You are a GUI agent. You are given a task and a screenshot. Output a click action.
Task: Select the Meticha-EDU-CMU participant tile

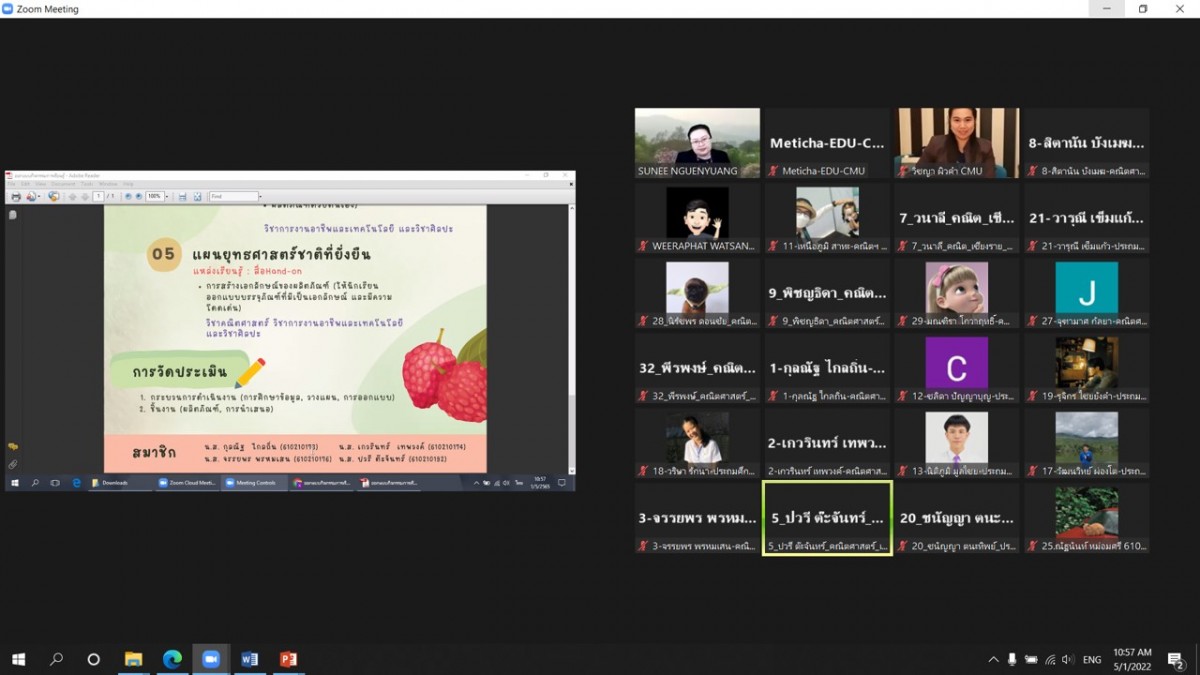coord(827,143)
